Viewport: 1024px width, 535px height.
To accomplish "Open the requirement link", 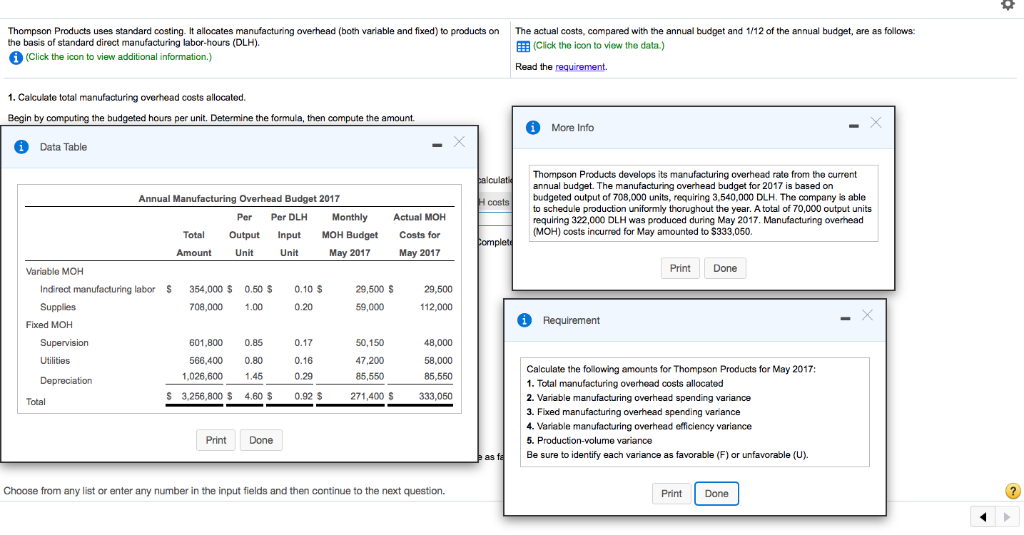I will click(x=580, y=67).
